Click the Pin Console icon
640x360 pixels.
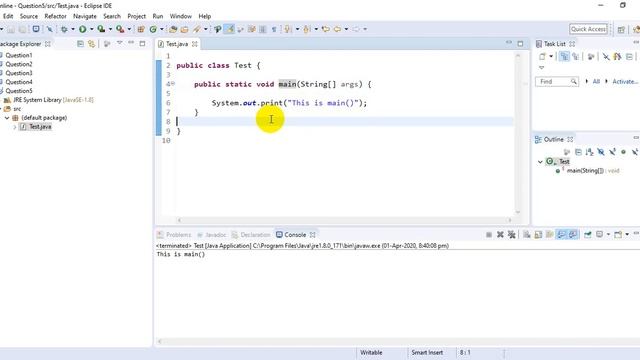tap(588, 235)
